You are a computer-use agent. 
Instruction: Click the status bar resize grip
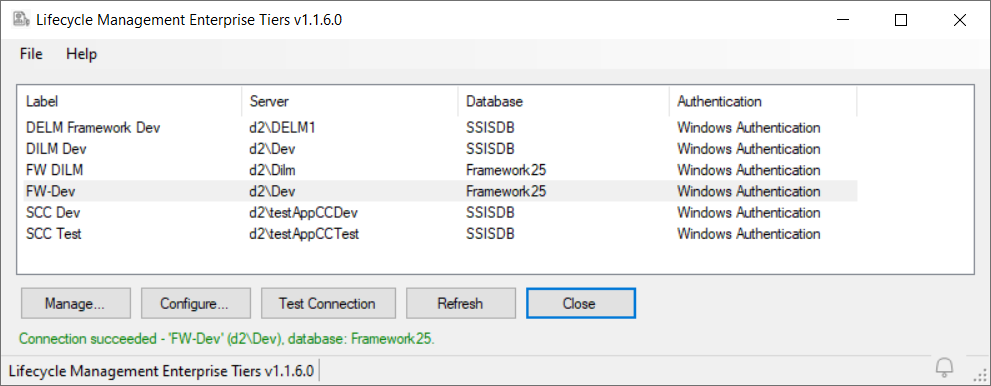click(980, 375)
